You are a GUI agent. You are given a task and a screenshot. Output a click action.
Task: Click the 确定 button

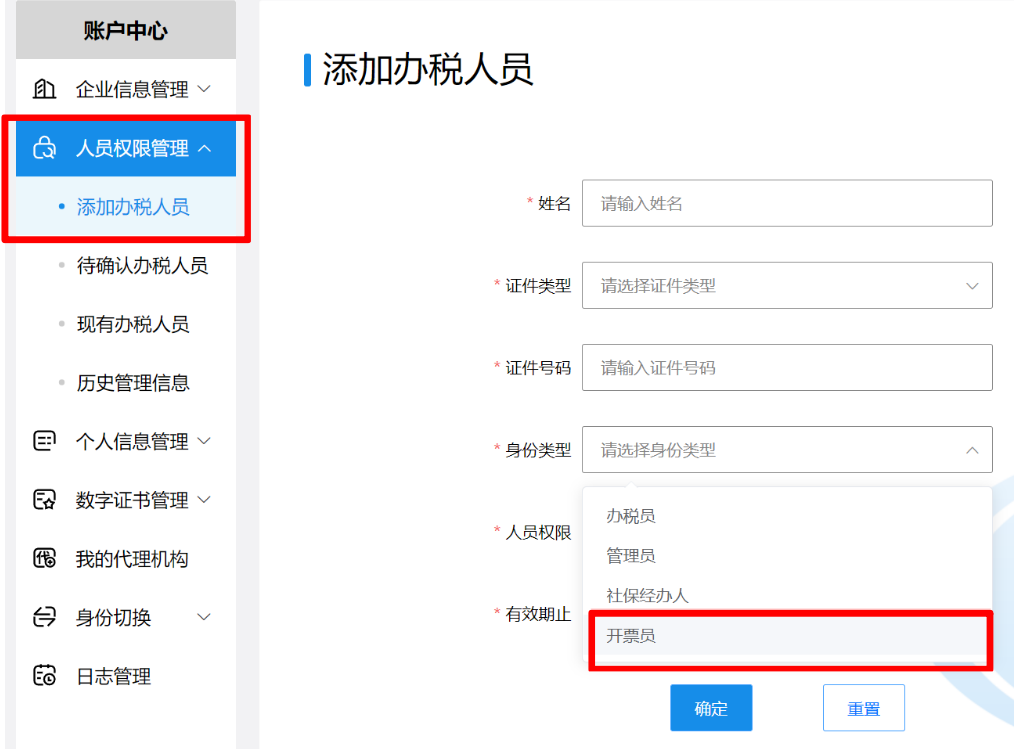click(x=711, y=707)
